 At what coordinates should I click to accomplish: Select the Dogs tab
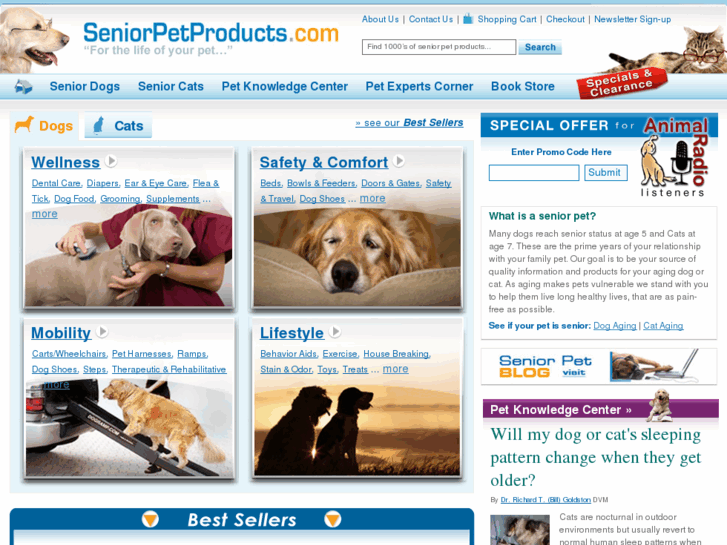[44, 125]
